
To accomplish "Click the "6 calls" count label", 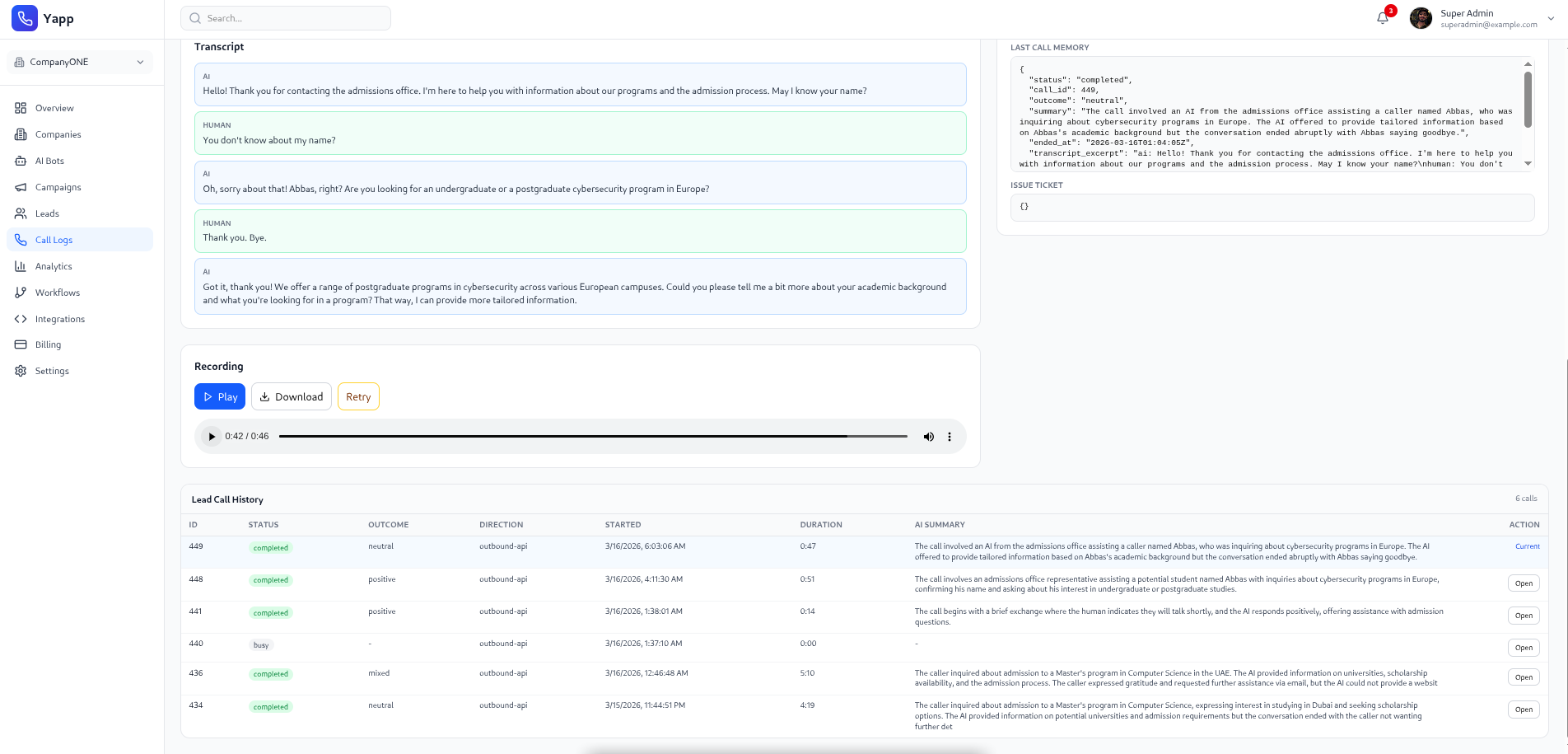I will pyautogui.click(x=1526, y=499).
